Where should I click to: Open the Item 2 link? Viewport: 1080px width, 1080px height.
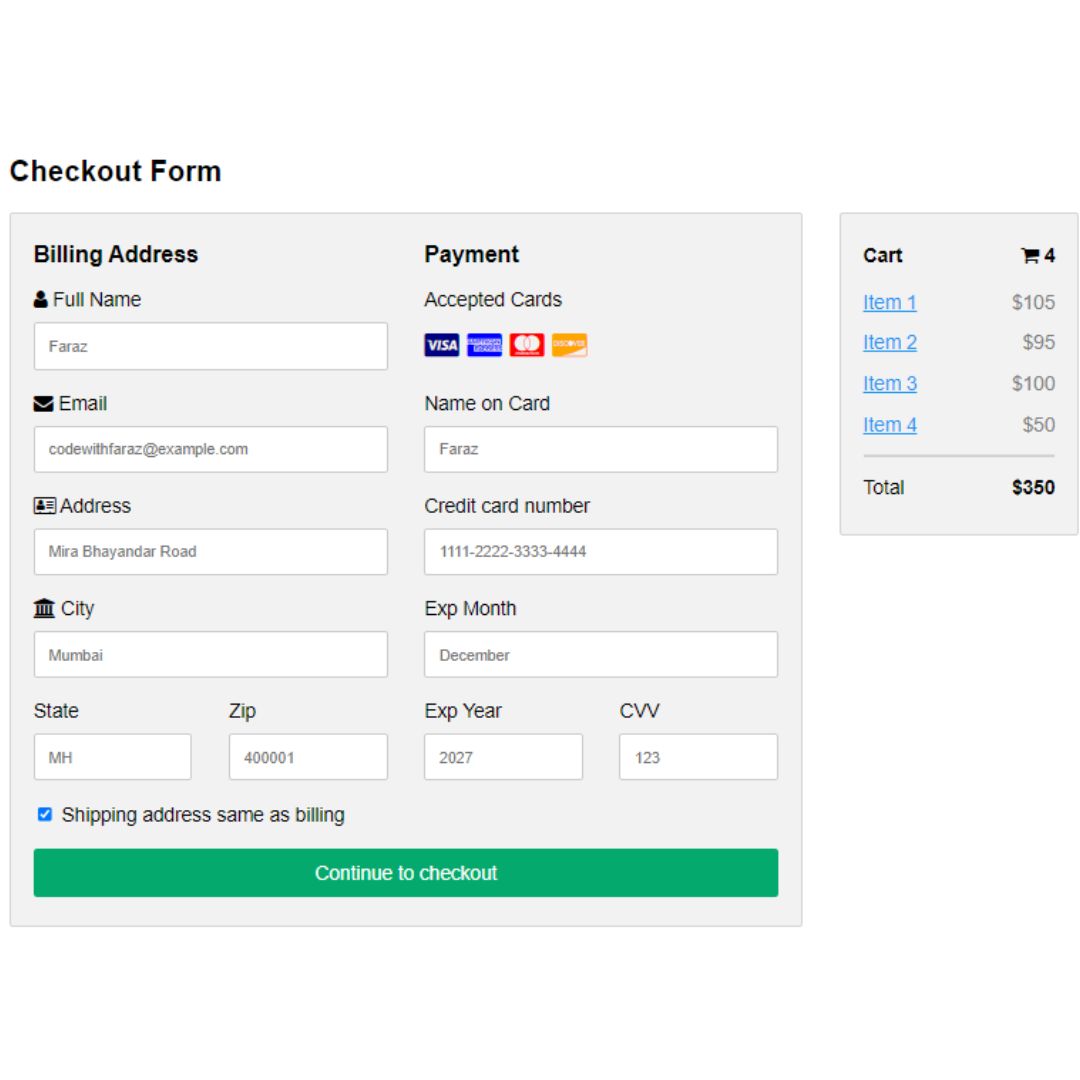[x=889, y=342]
